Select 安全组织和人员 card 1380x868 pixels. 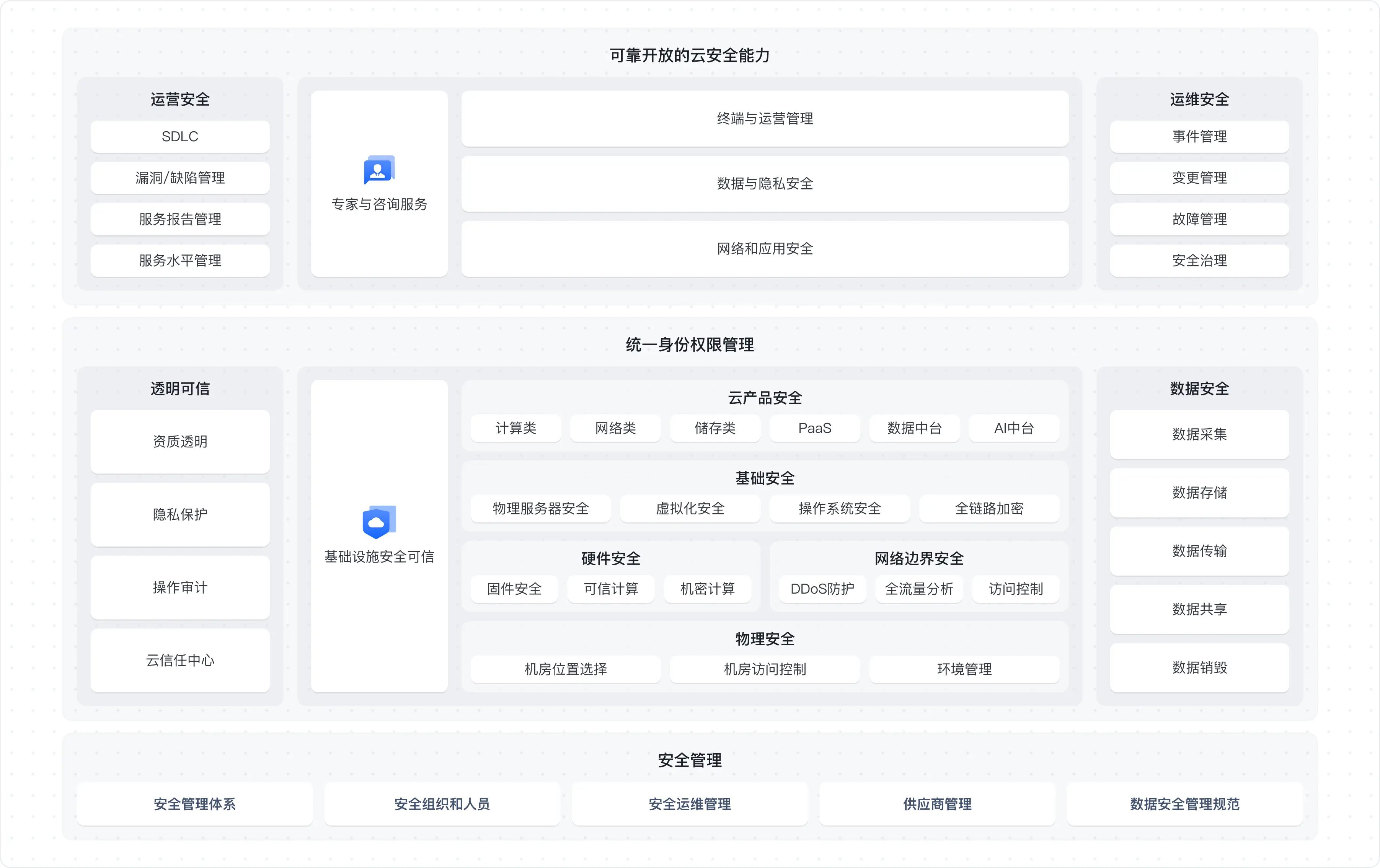click(442, 804)
